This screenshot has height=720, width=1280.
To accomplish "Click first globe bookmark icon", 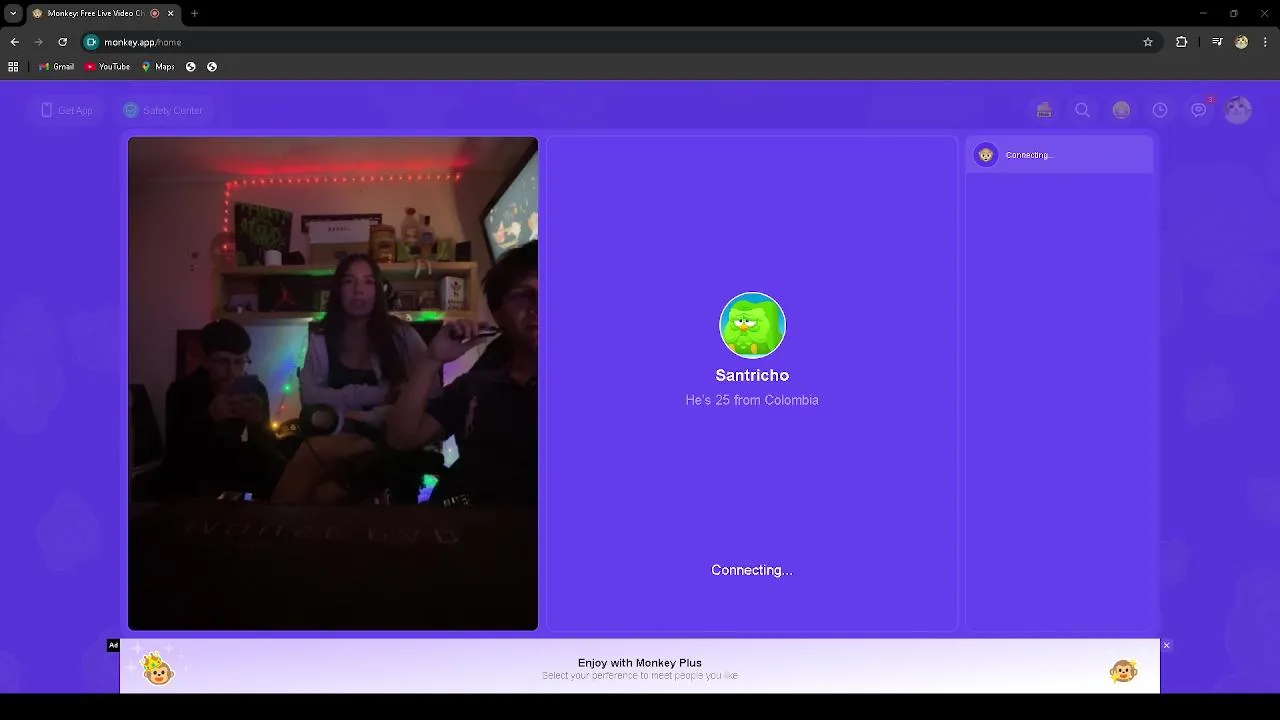I will coord(191,67).
